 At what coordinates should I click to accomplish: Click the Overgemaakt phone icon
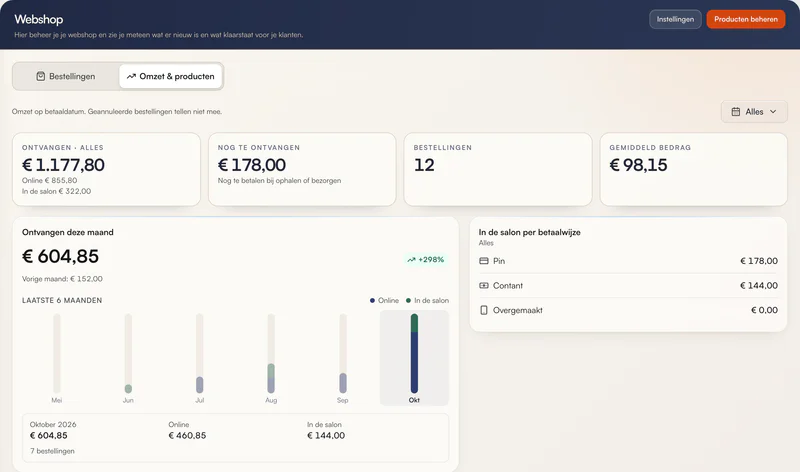click(484, 310)
